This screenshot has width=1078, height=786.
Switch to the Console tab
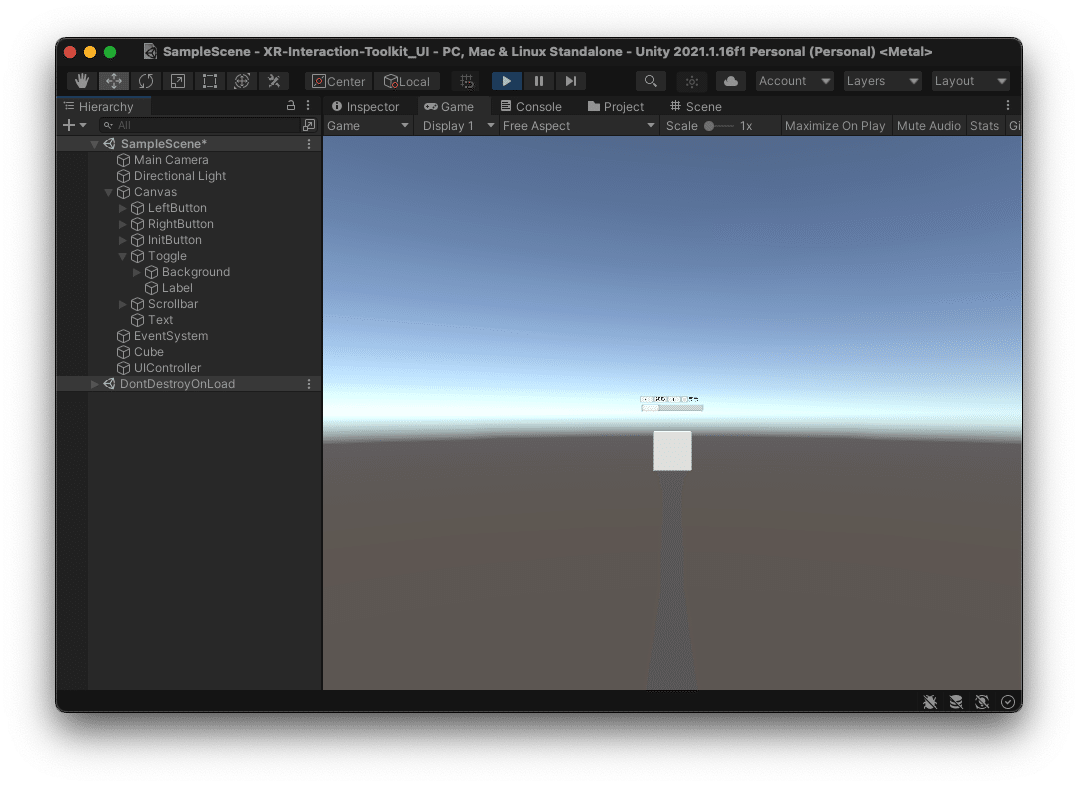[531, 107]
